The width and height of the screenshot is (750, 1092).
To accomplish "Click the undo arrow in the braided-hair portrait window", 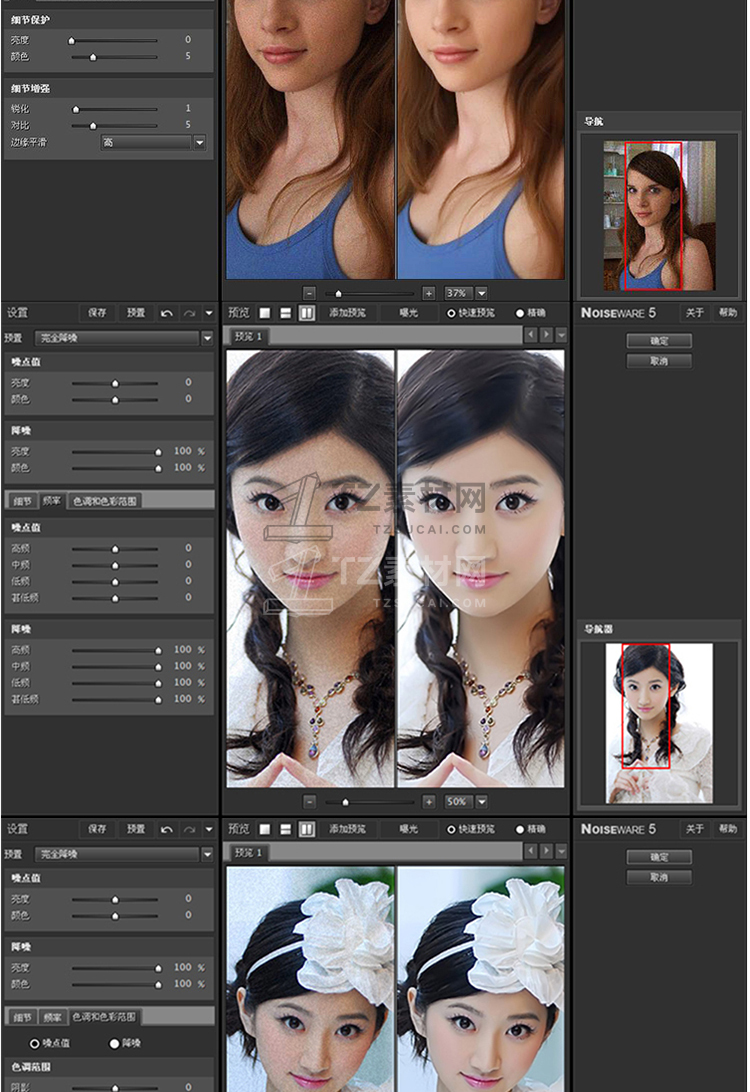I will (166, 313).
